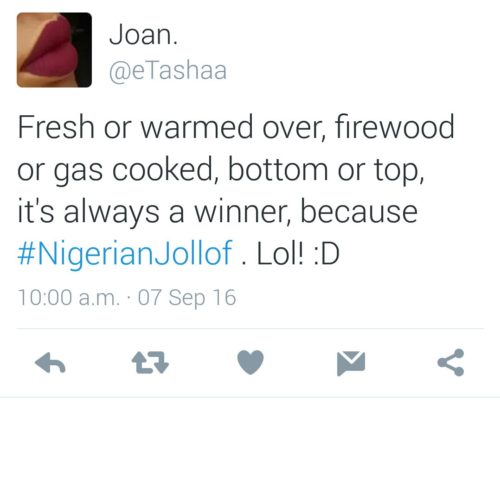Click the 'Lol! :D' text after the hashtag
Viewport: 500px width, 500px height.
click(298, 254)
